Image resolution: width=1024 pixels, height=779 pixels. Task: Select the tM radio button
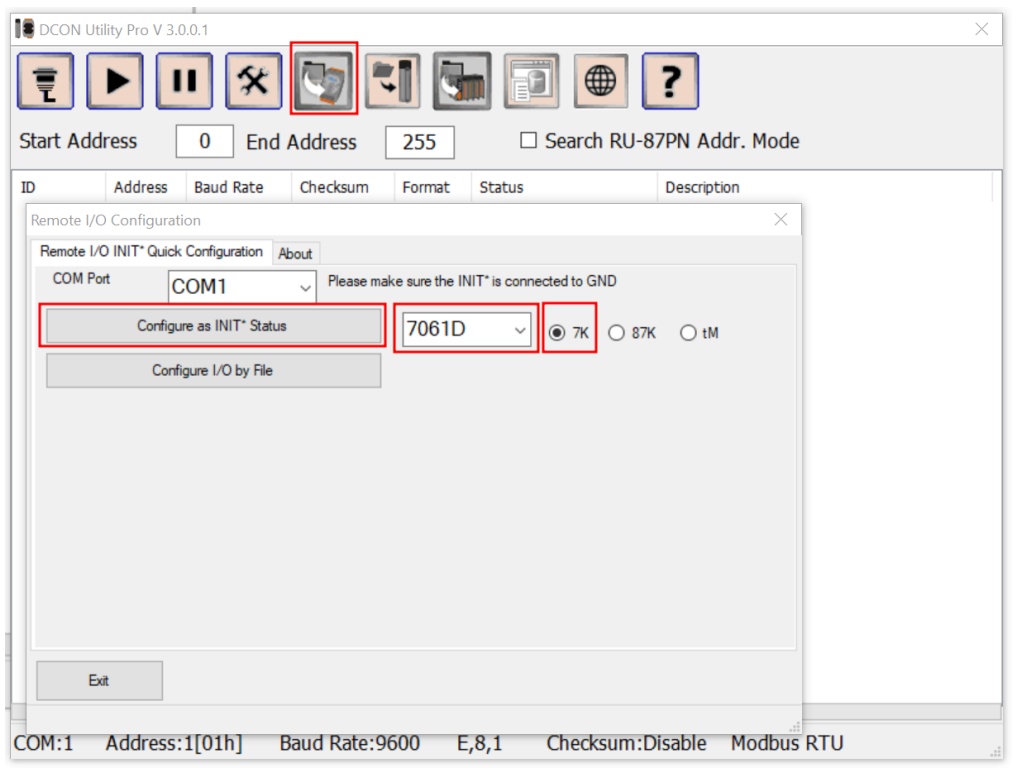click(688, 333)
